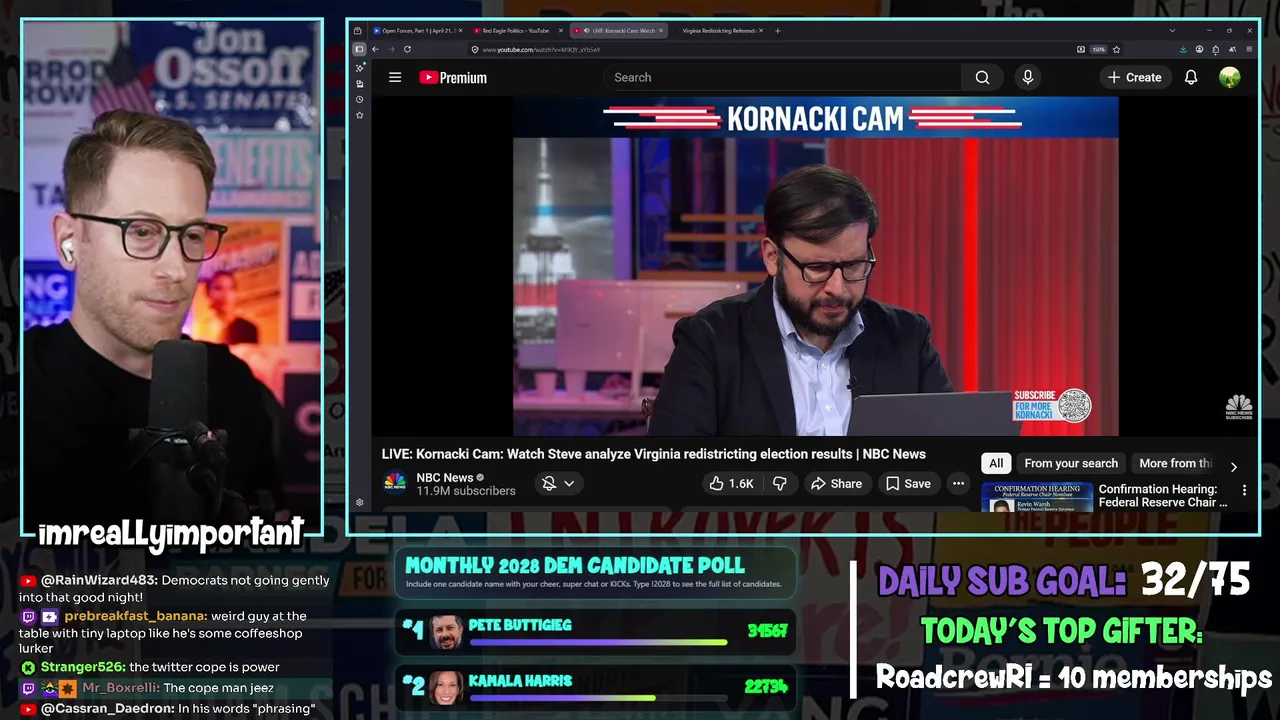This screenshot has height=720, width=1280.
Task: Click the Kornacki Cam video player
Action: click(815, 266)
